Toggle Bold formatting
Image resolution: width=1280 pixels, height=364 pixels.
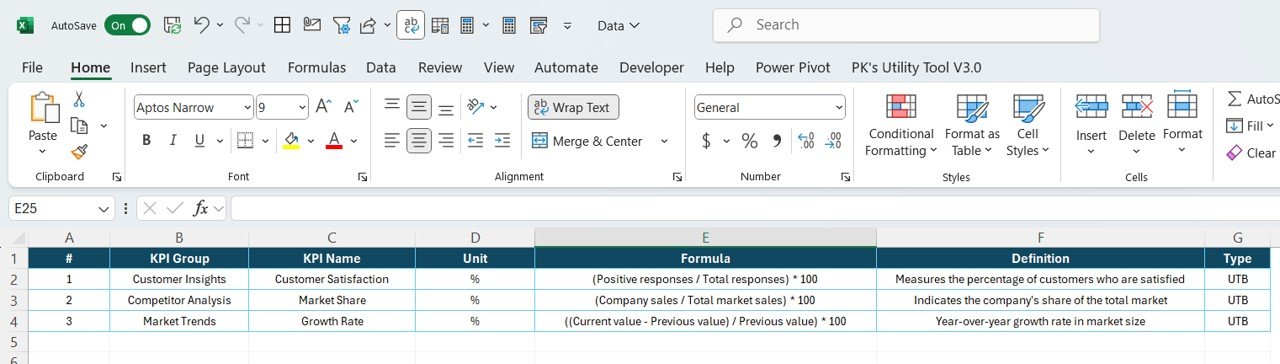(147, 140)
